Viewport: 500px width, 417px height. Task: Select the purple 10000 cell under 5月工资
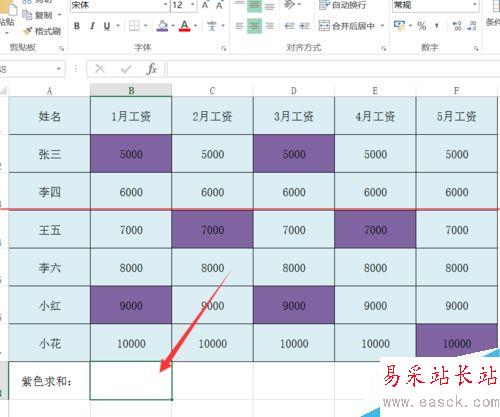(x=457, y=343)
